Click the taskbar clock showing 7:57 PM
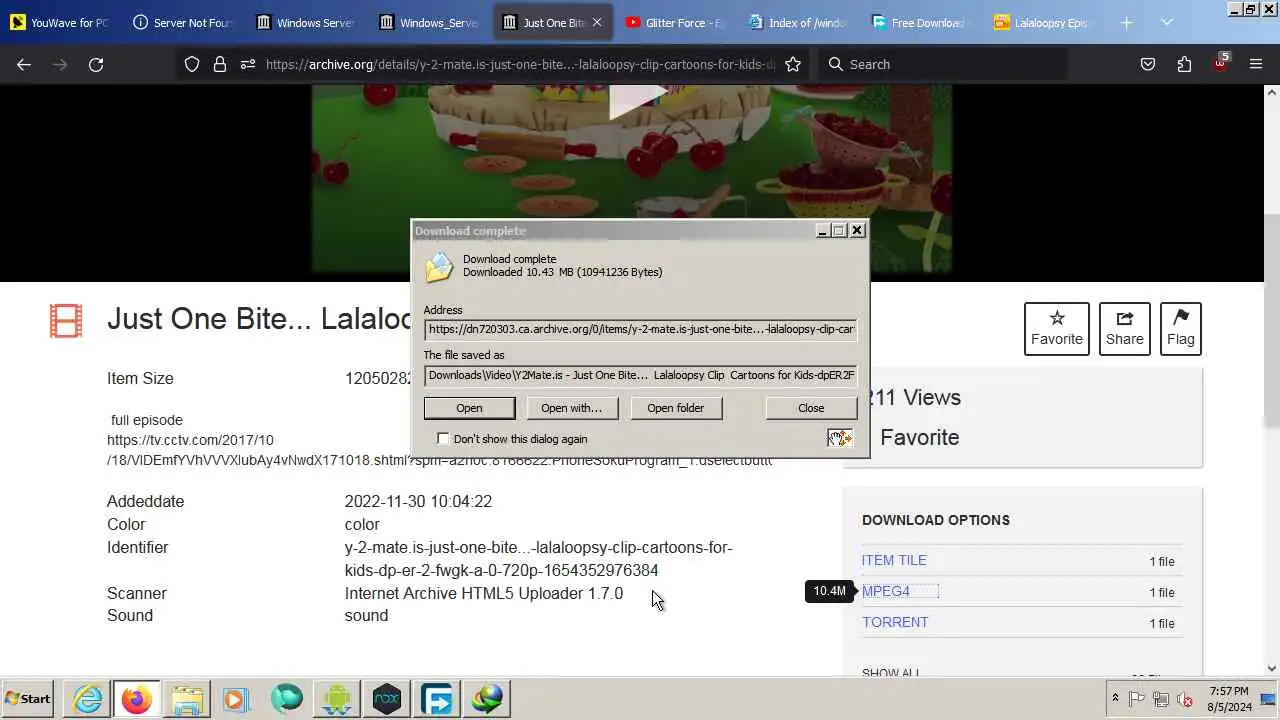 tap(1228, 699)
